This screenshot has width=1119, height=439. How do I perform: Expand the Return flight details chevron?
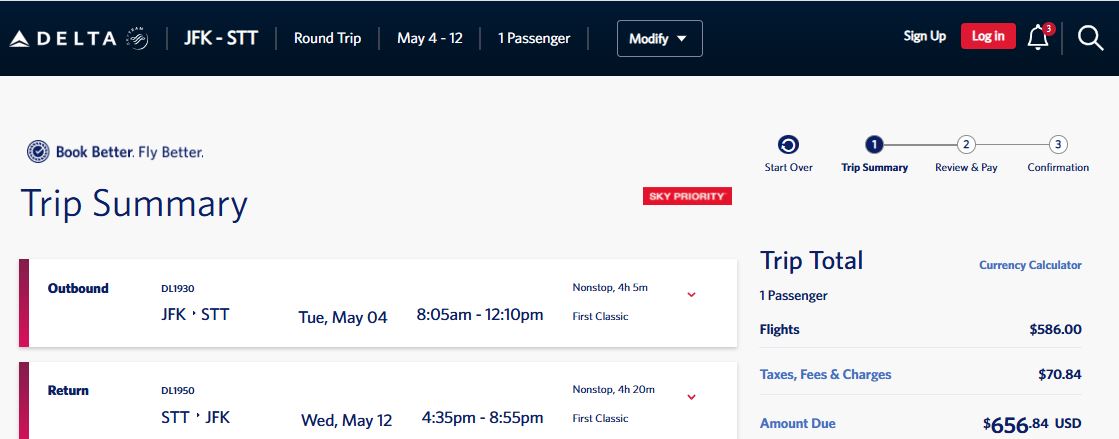pos(691,397)
